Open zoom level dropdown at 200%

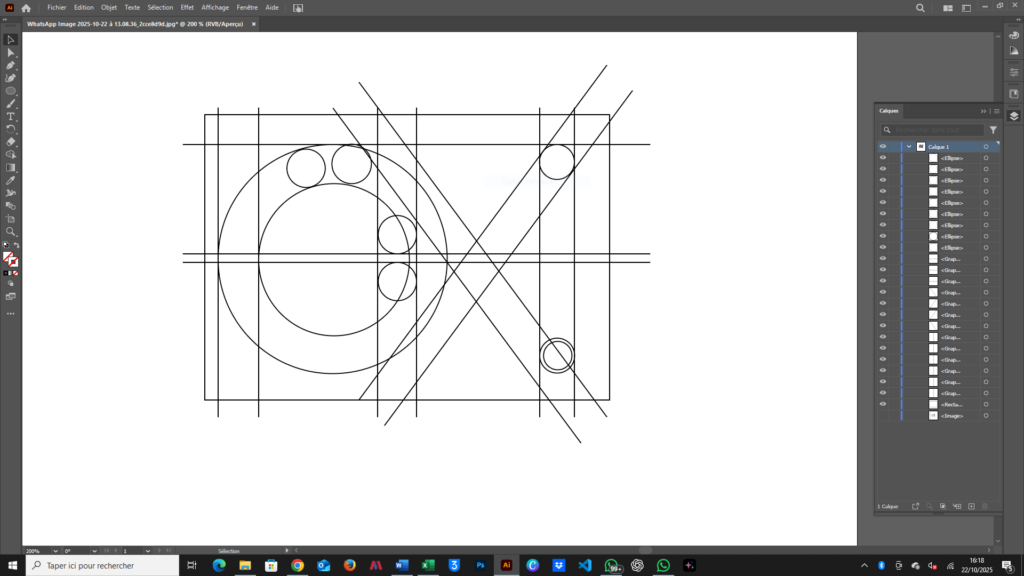(x=55, y=551)
